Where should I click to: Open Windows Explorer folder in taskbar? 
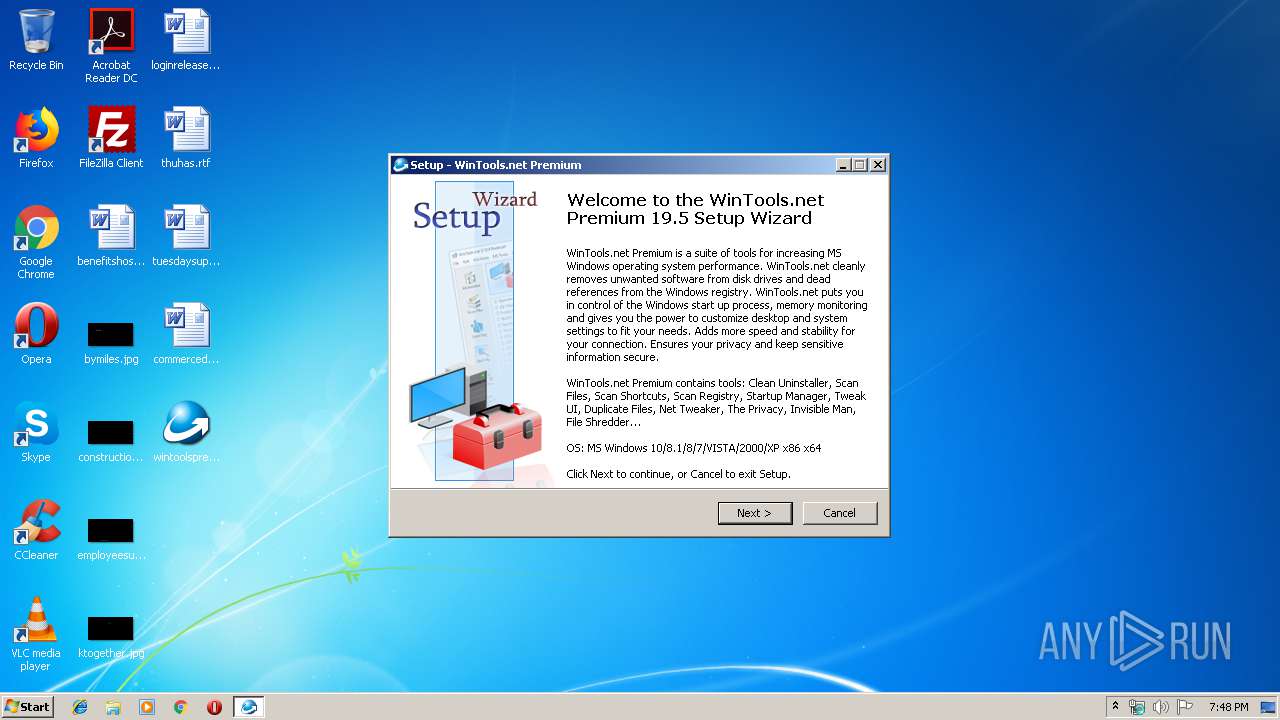coord(113,707)
